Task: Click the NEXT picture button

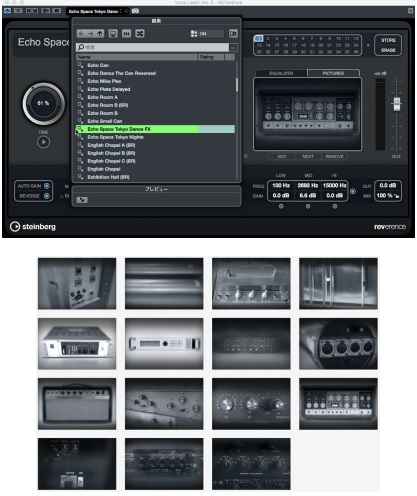Action: tap(308, 156)
